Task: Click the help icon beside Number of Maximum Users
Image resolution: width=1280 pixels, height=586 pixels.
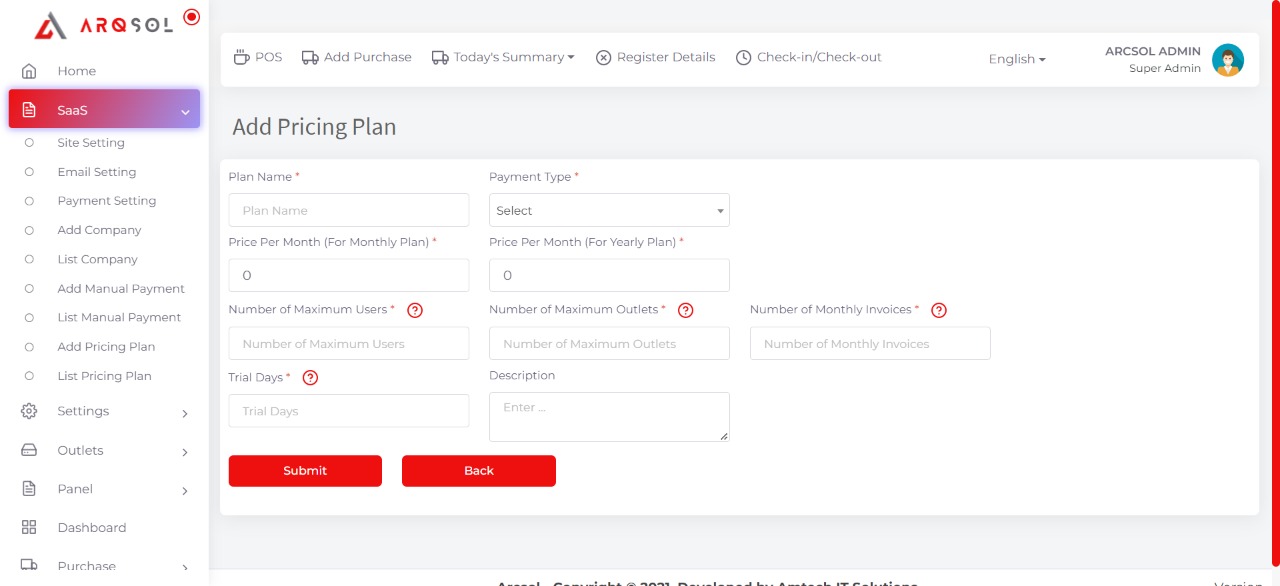Action: pos(415,310)
